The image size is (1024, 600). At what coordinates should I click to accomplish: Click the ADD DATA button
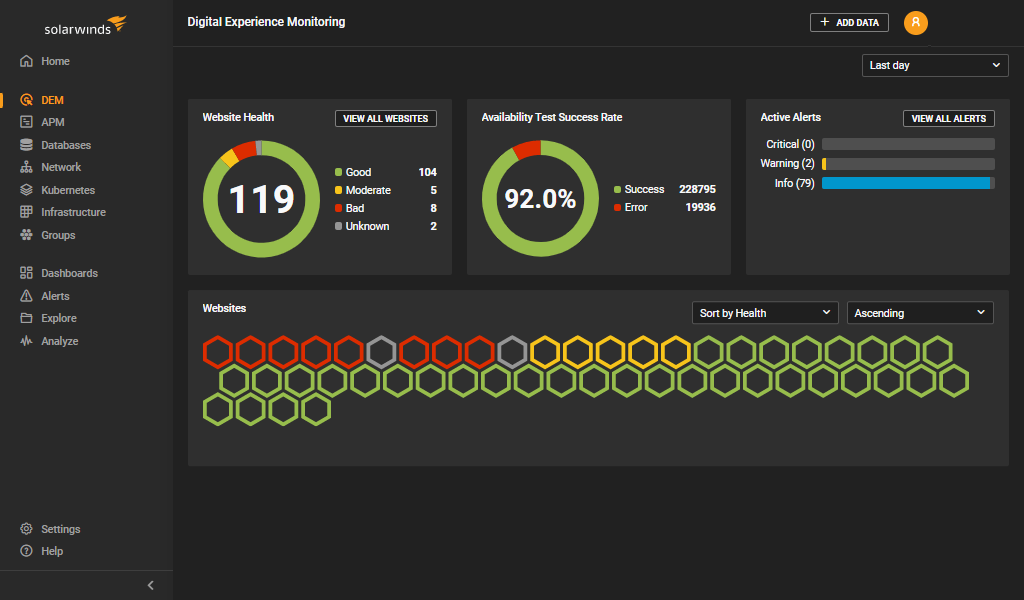848,22
